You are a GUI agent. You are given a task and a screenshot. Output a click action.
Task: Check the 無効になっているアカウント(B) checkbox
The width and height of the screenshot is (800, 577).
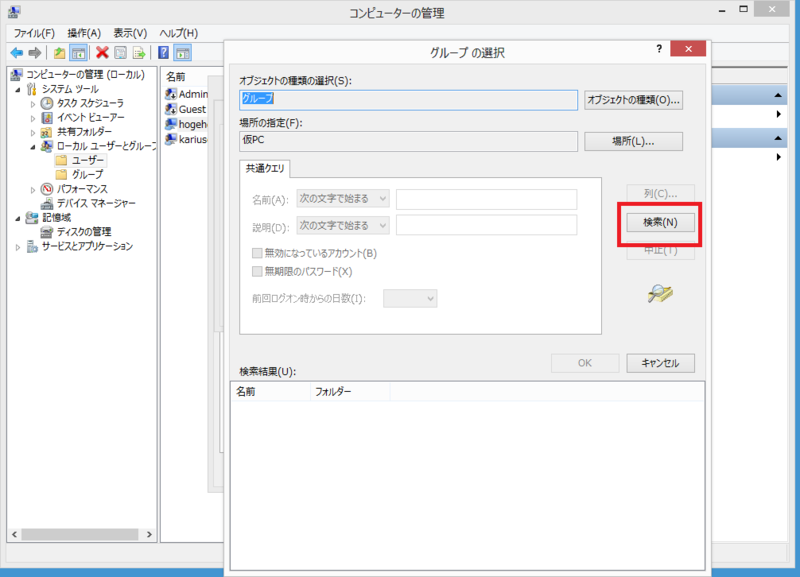point(255,253)
